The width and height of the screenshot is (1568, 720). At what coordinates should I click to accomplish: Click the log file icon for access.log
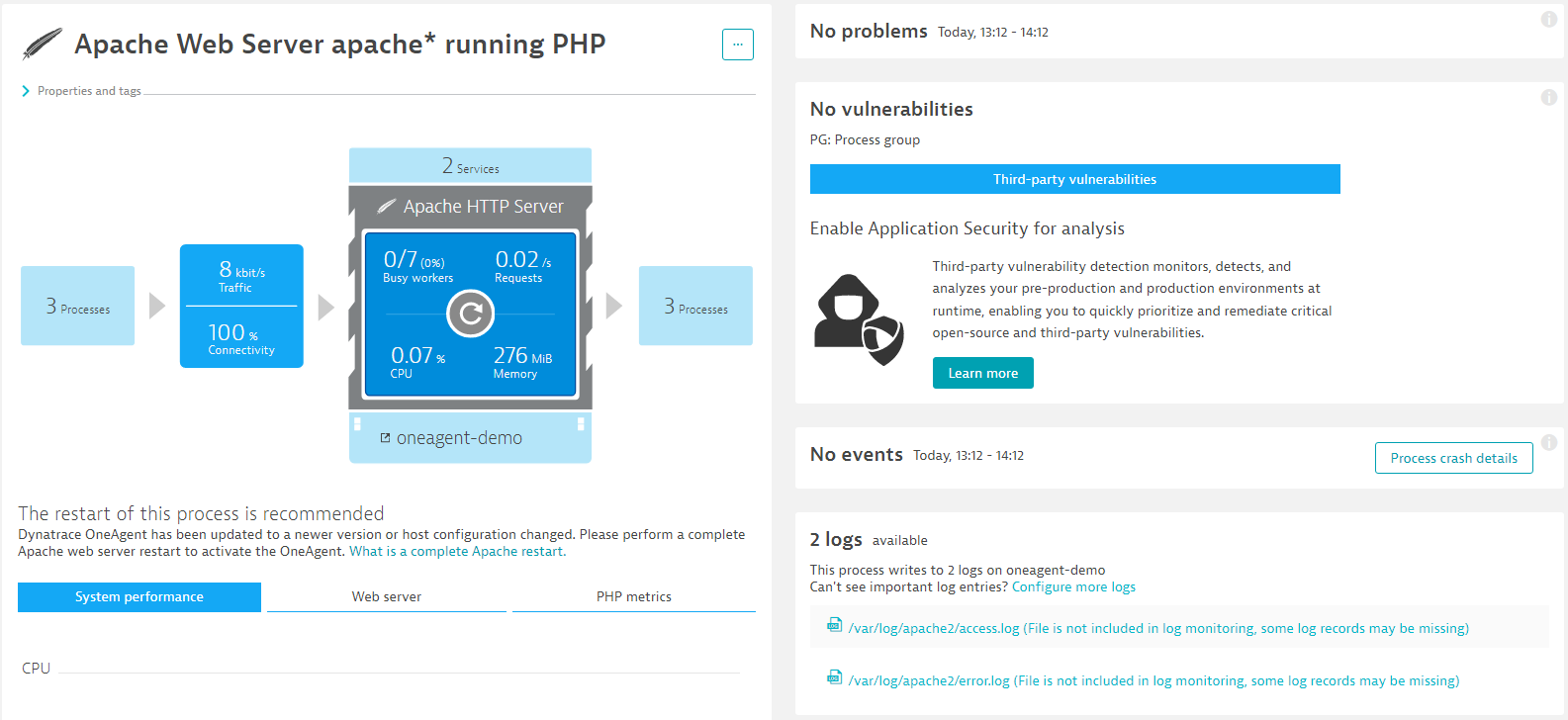pos(834,625)
